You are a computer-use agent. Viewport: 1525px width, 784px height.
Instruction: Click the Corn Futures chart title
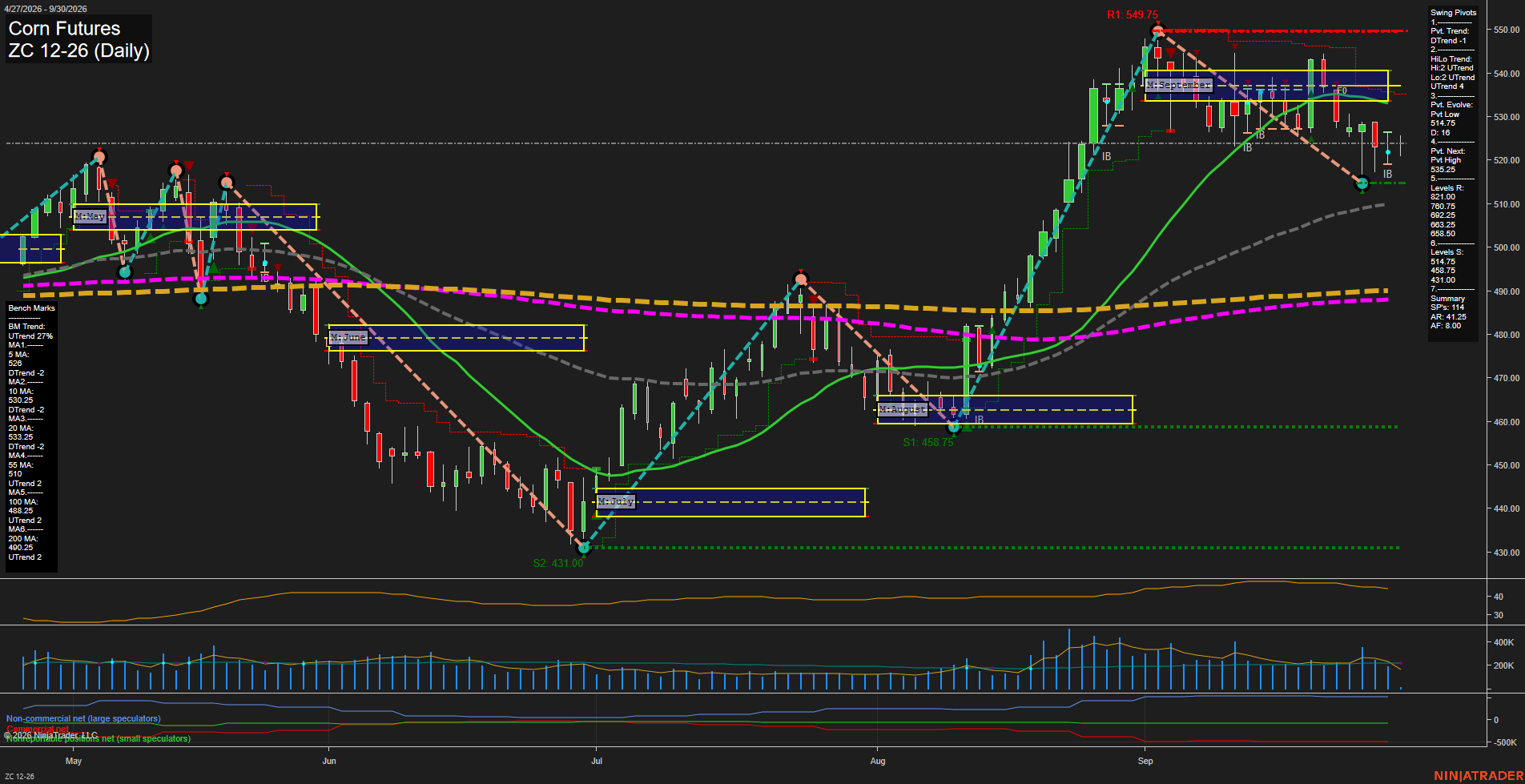click(64, 29)
